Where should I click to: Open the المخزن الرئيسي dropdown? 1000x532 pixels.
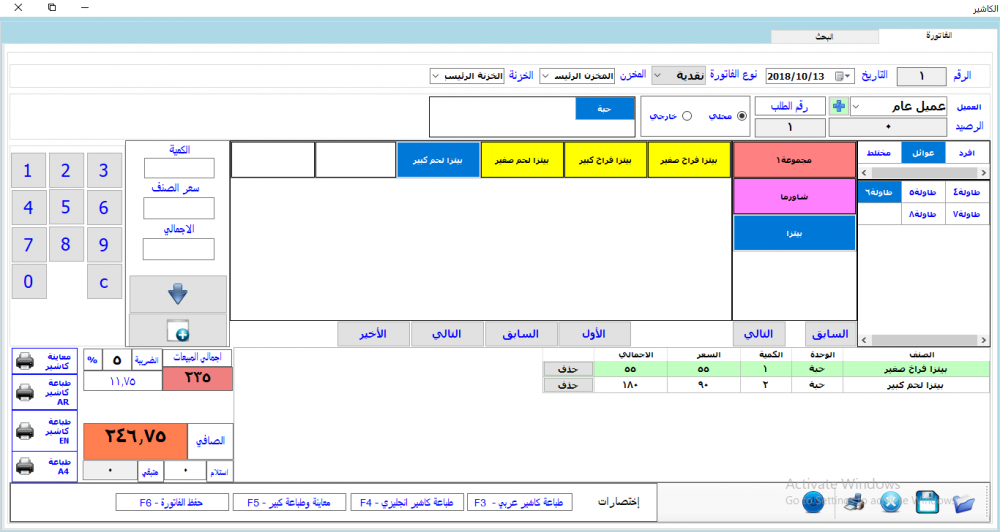[577, 76]
